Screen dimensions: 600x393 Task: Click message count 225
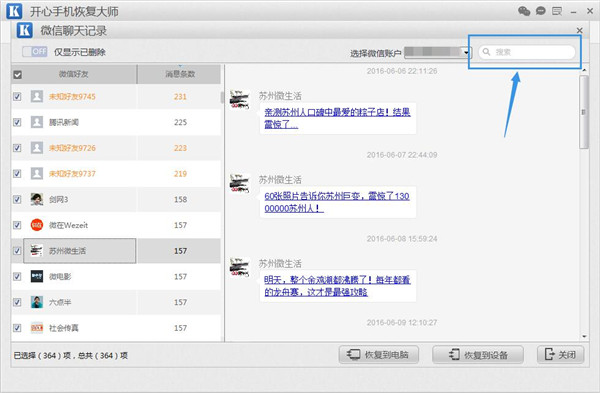pos(180,122)
